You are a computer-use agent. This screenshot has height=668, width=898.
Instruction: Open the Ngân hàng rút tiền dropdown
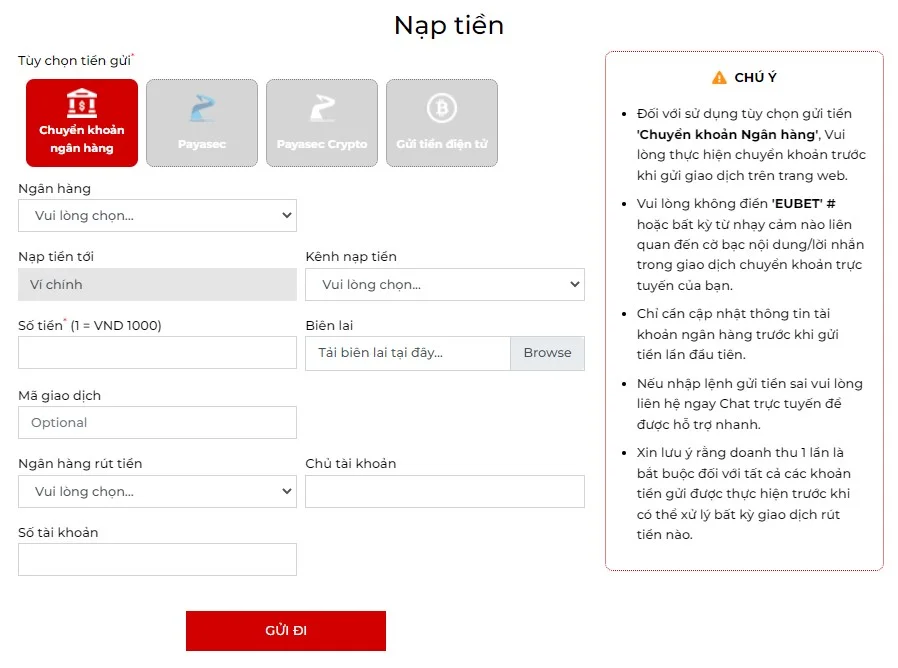click(x=157, y=491)
